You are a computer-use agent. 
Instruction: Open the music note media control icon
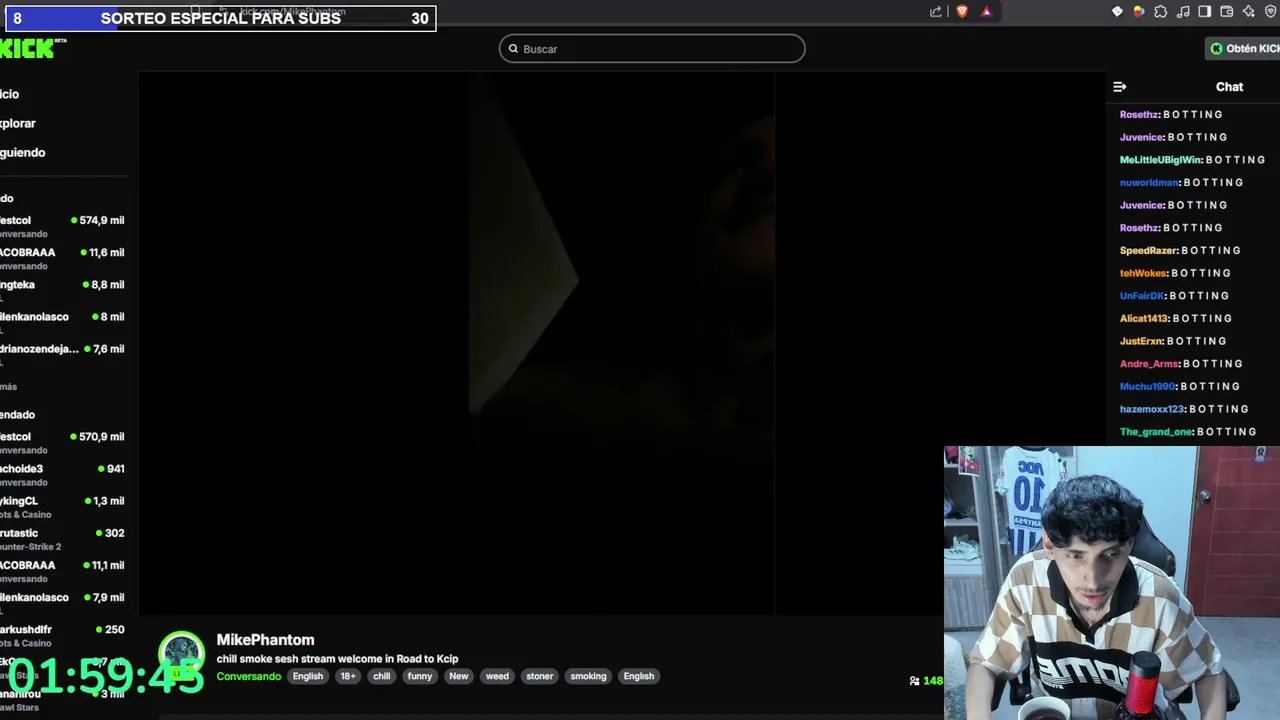point(1183,12)
